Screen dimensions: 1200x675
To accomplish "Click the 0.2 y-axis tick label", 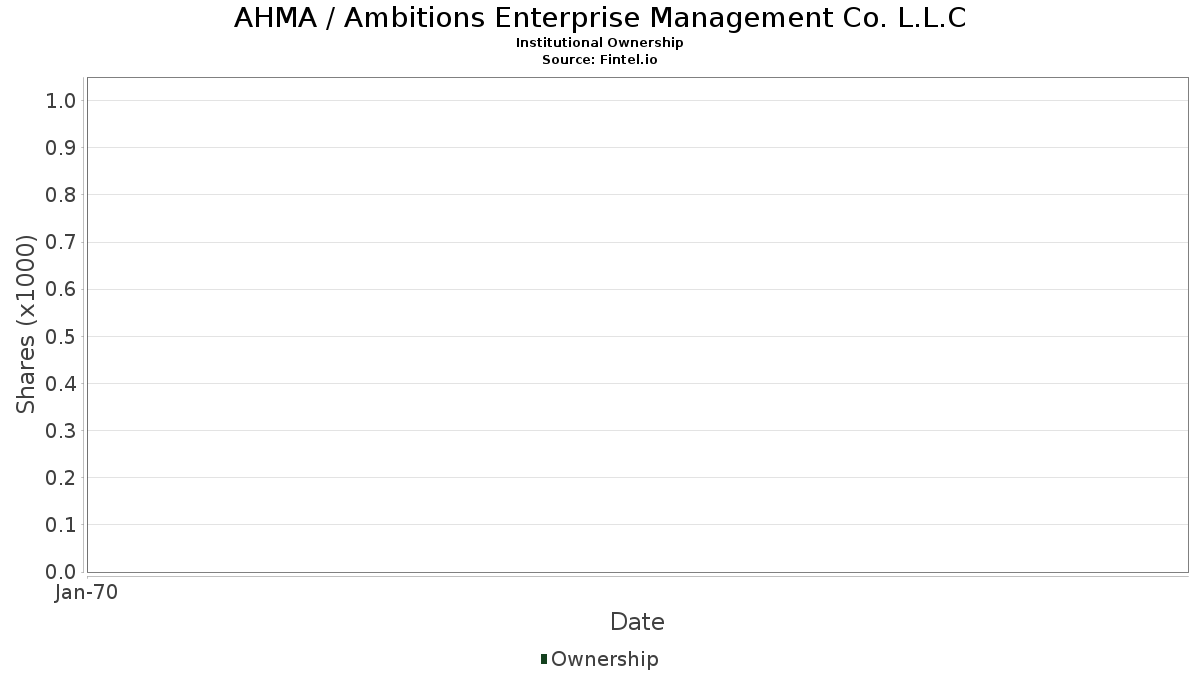I will (61, 478).
